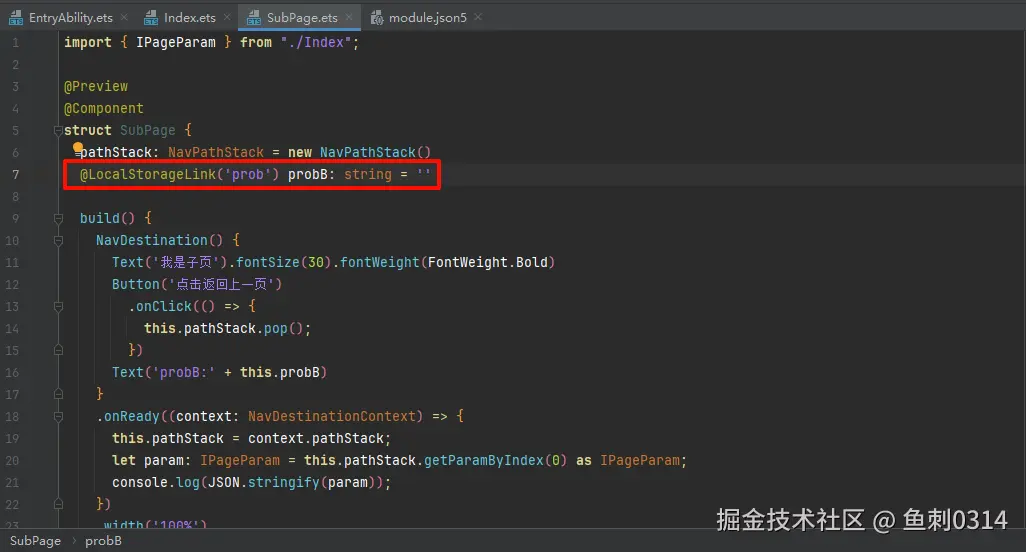
Task: Click the "./Index" import path
Action: coord(316,43)
